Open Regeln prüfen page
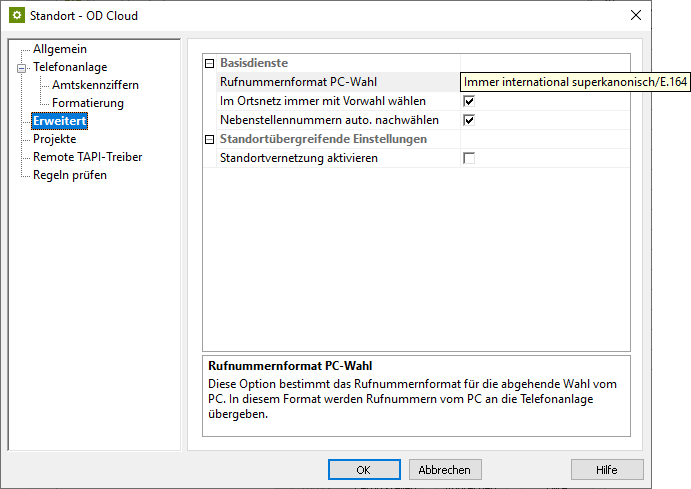The height and width of the screenshot is (489, 691). click(69, 175)
